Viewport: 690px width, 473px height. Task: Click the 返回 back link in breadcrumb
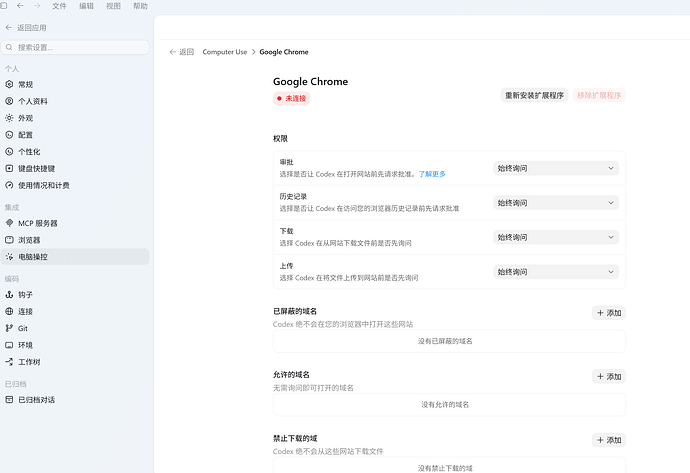coord(182,52)
